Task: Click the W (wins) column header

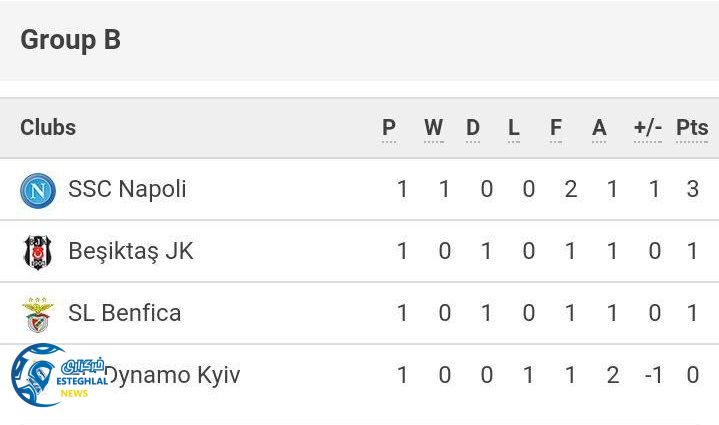Action: (433, 128)
